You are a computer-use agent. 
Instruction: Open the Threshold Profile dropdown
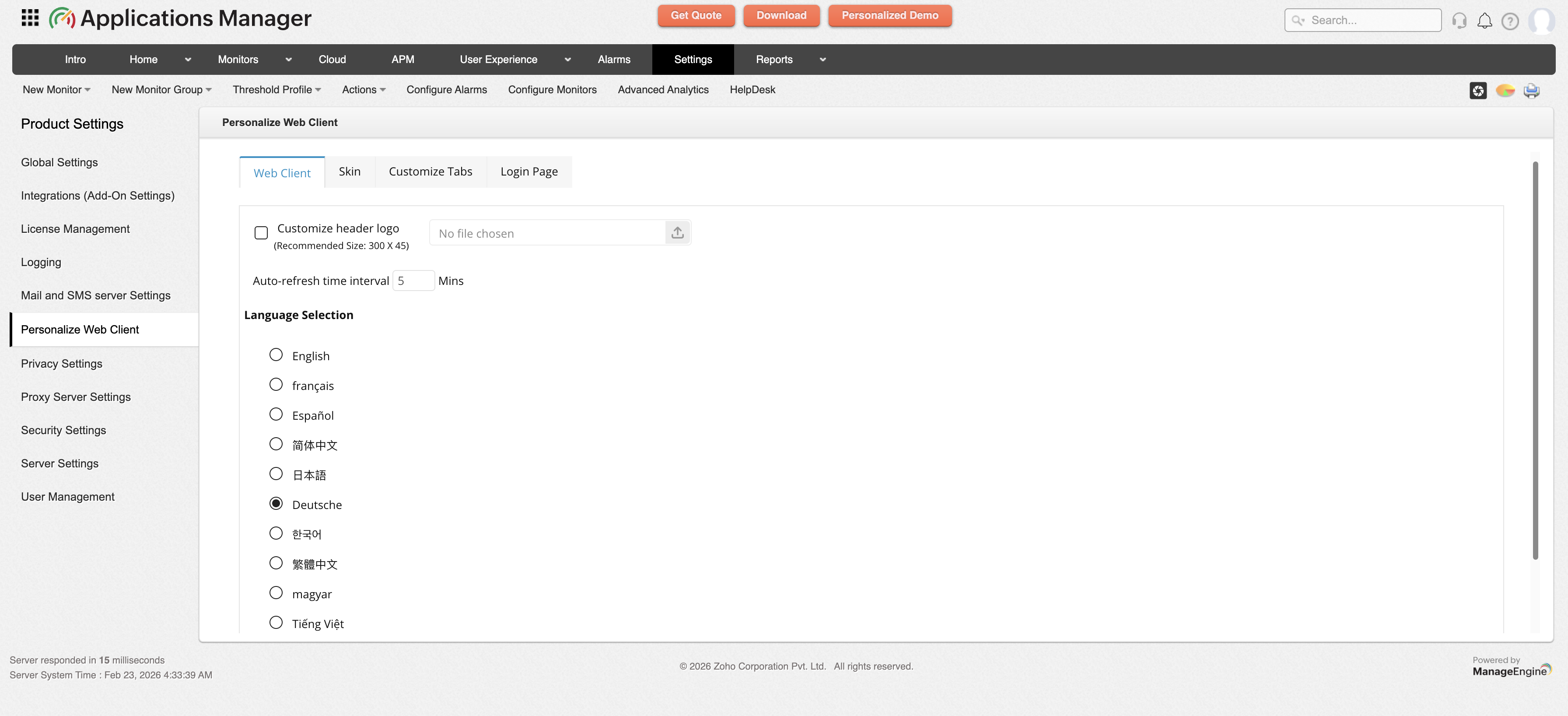(277, 89)
